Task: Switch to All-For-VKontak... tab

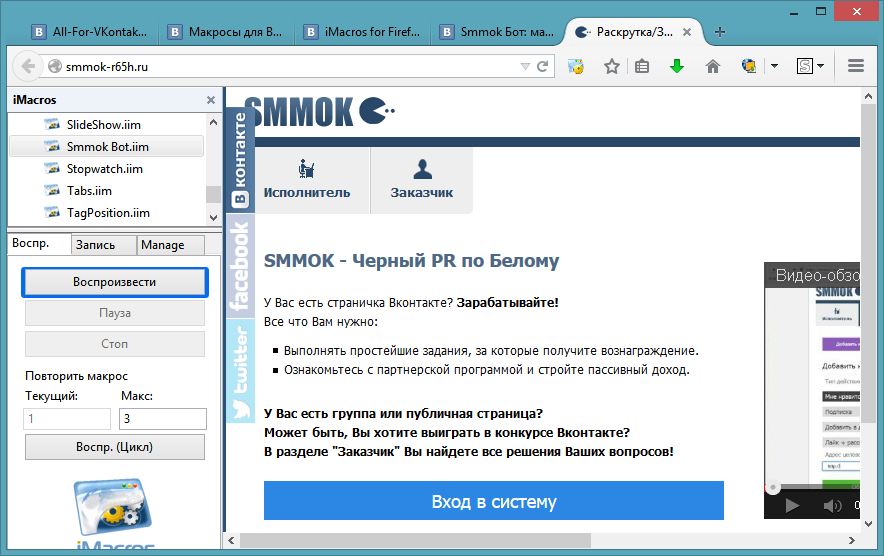Action: click(x=91, y=32)
